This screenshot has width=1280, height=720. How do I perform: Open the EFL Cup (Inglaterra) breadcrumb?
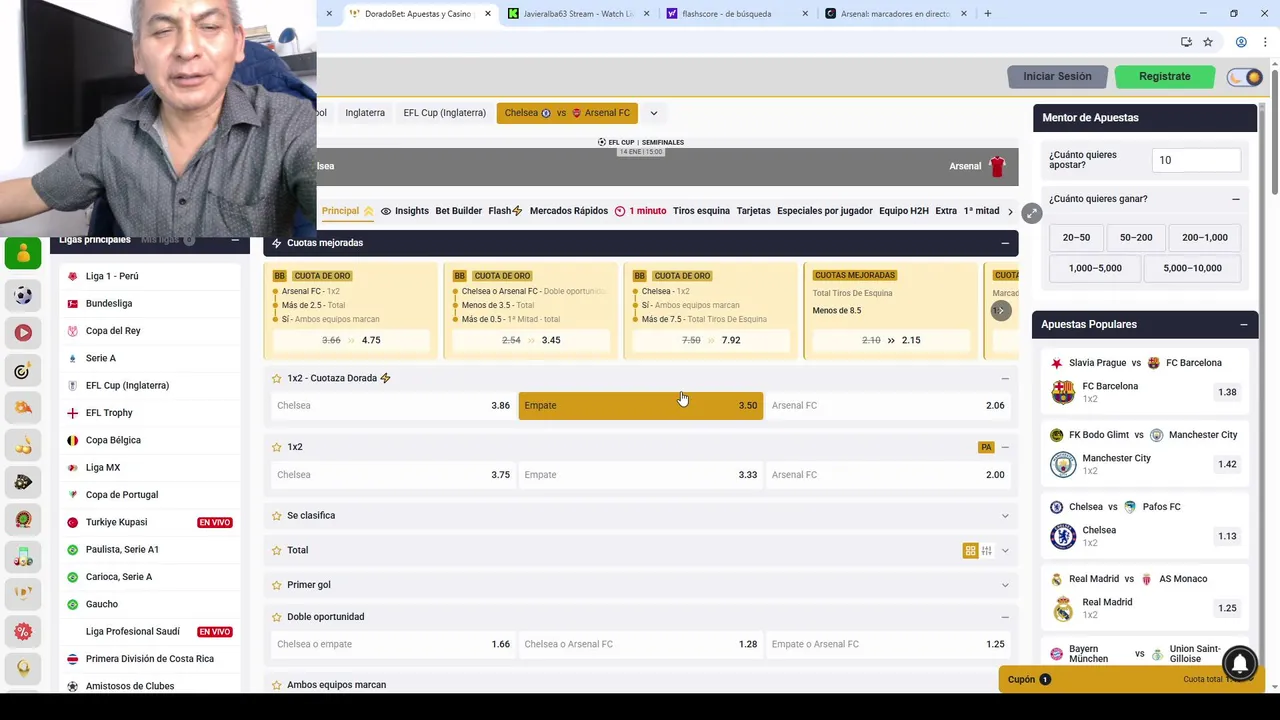(x=444, y=113)
